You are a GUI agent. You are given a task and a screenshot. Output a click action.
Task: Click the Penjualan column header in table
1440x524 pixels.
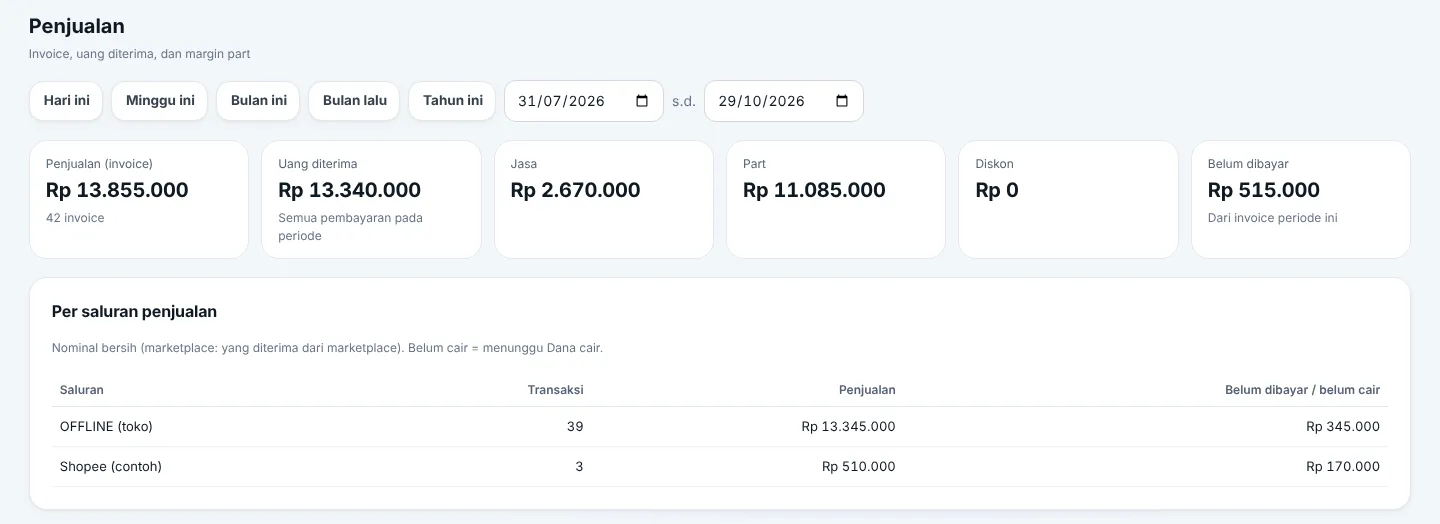[867, 390]
